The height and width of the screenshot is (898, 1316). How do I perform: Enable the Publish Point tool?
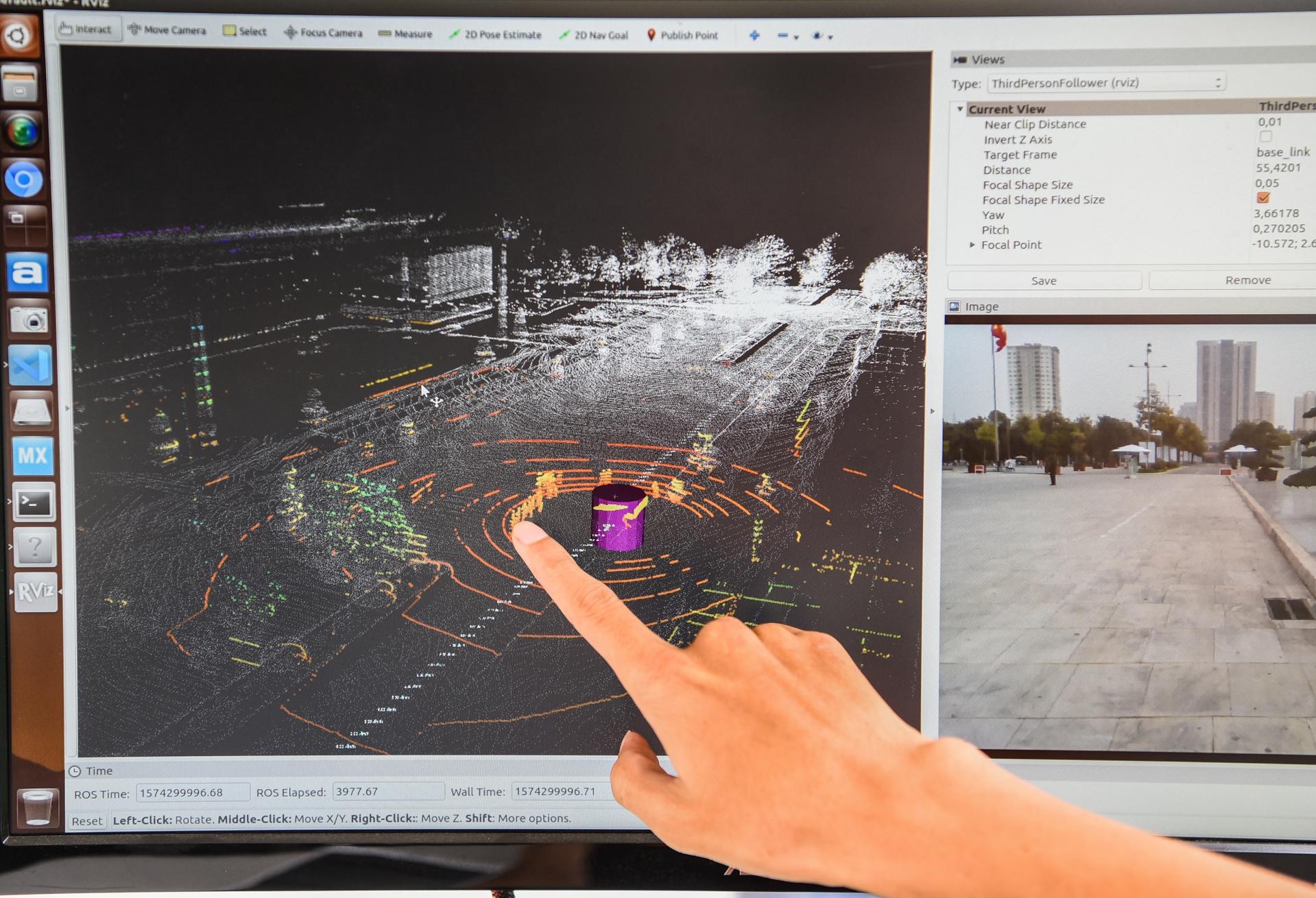(x=682, y=35)
